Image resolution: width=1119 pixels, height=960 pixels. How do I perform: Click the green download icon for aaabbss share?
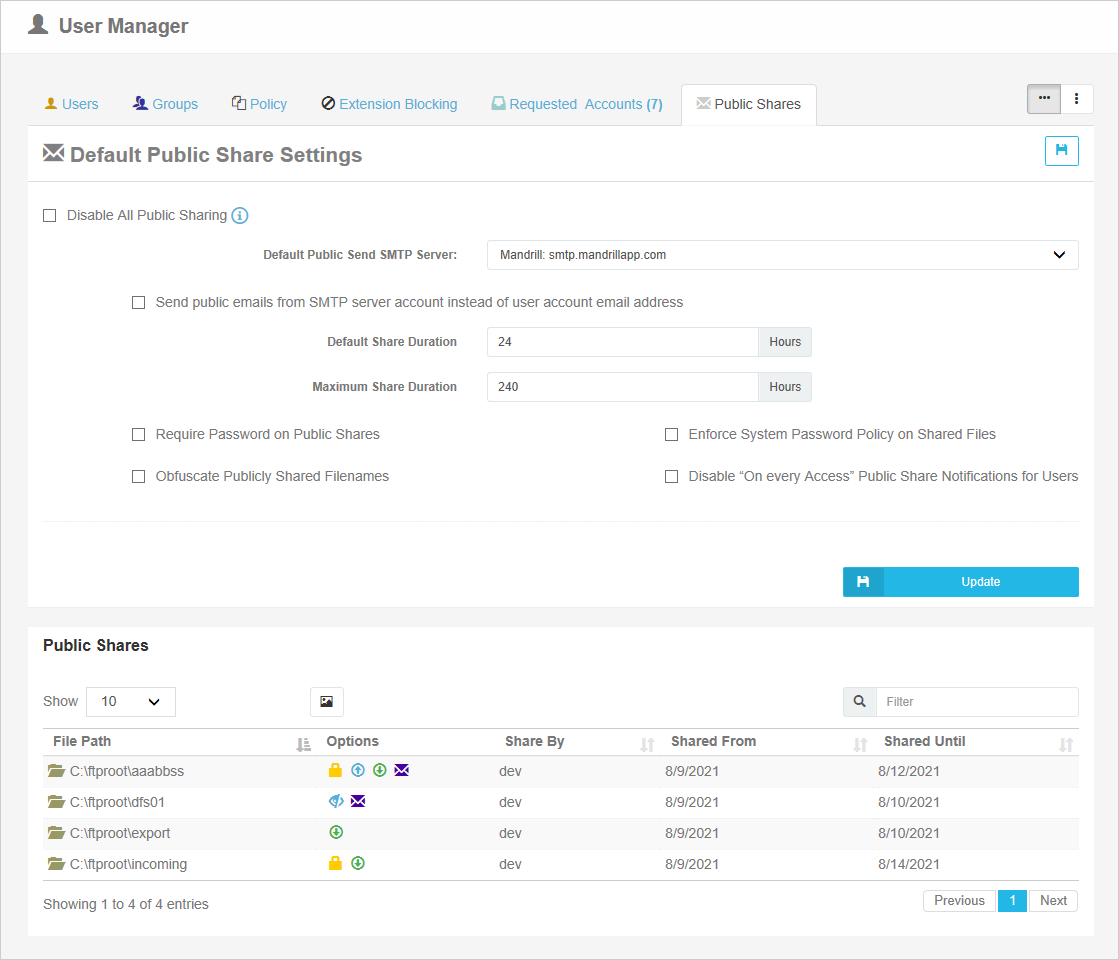pos(380,770)
